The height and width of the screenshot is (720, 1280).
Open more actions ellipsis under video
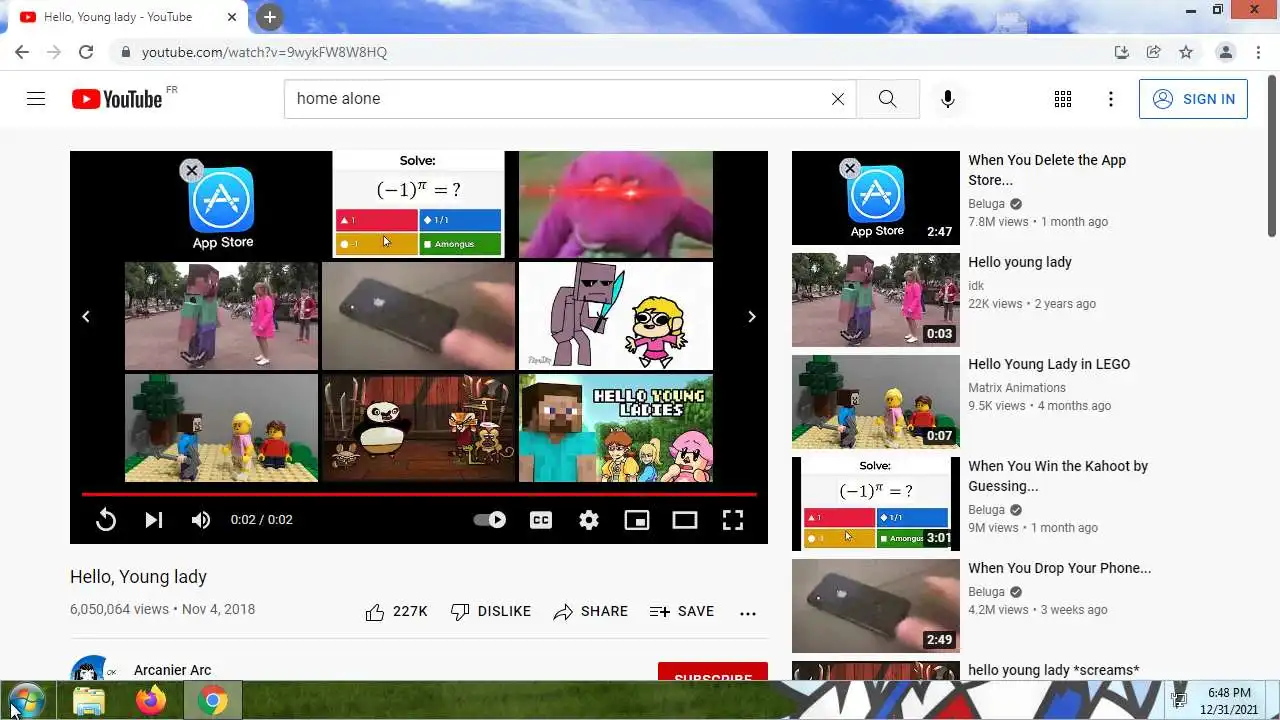748,612
